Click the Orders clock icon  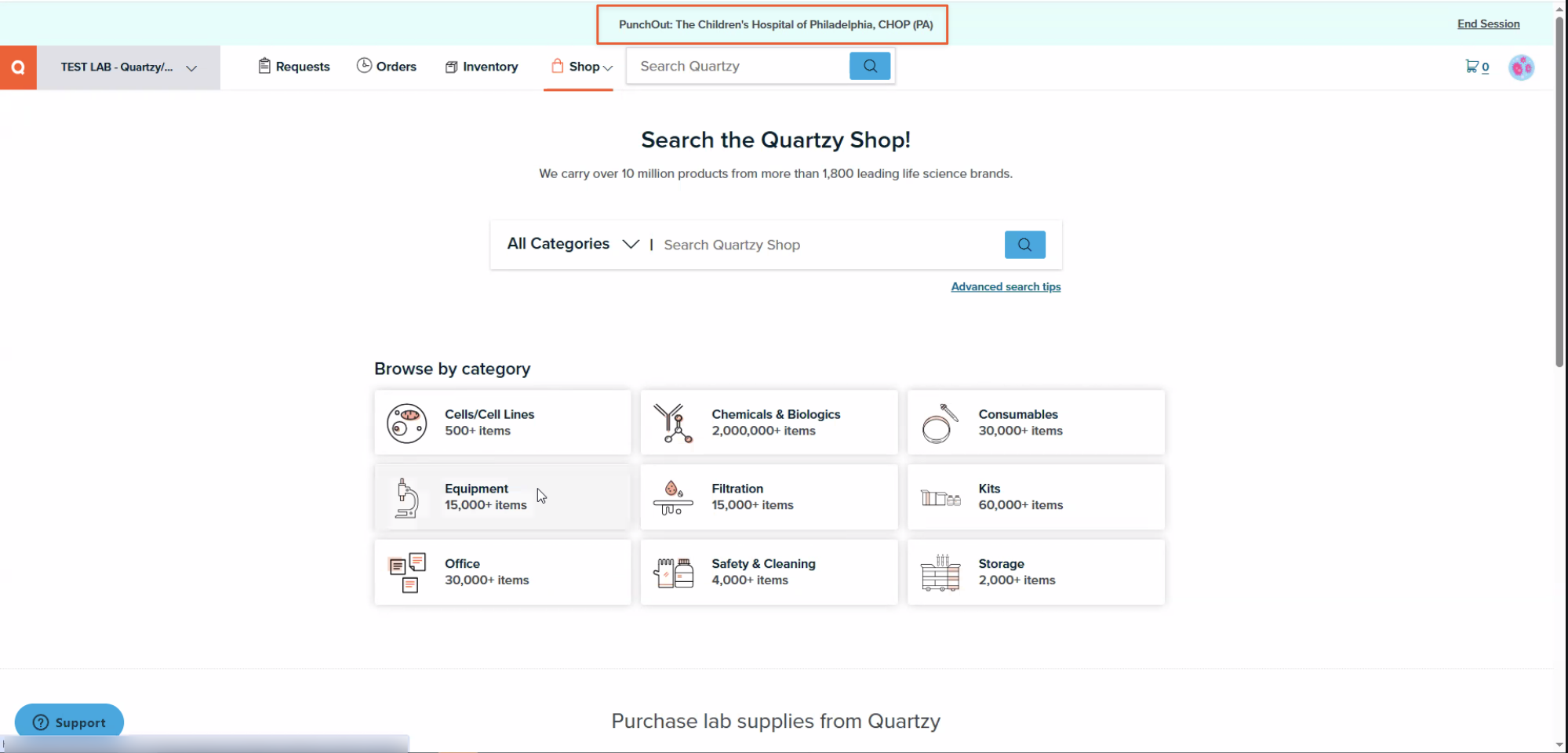[x=364, y=66]
